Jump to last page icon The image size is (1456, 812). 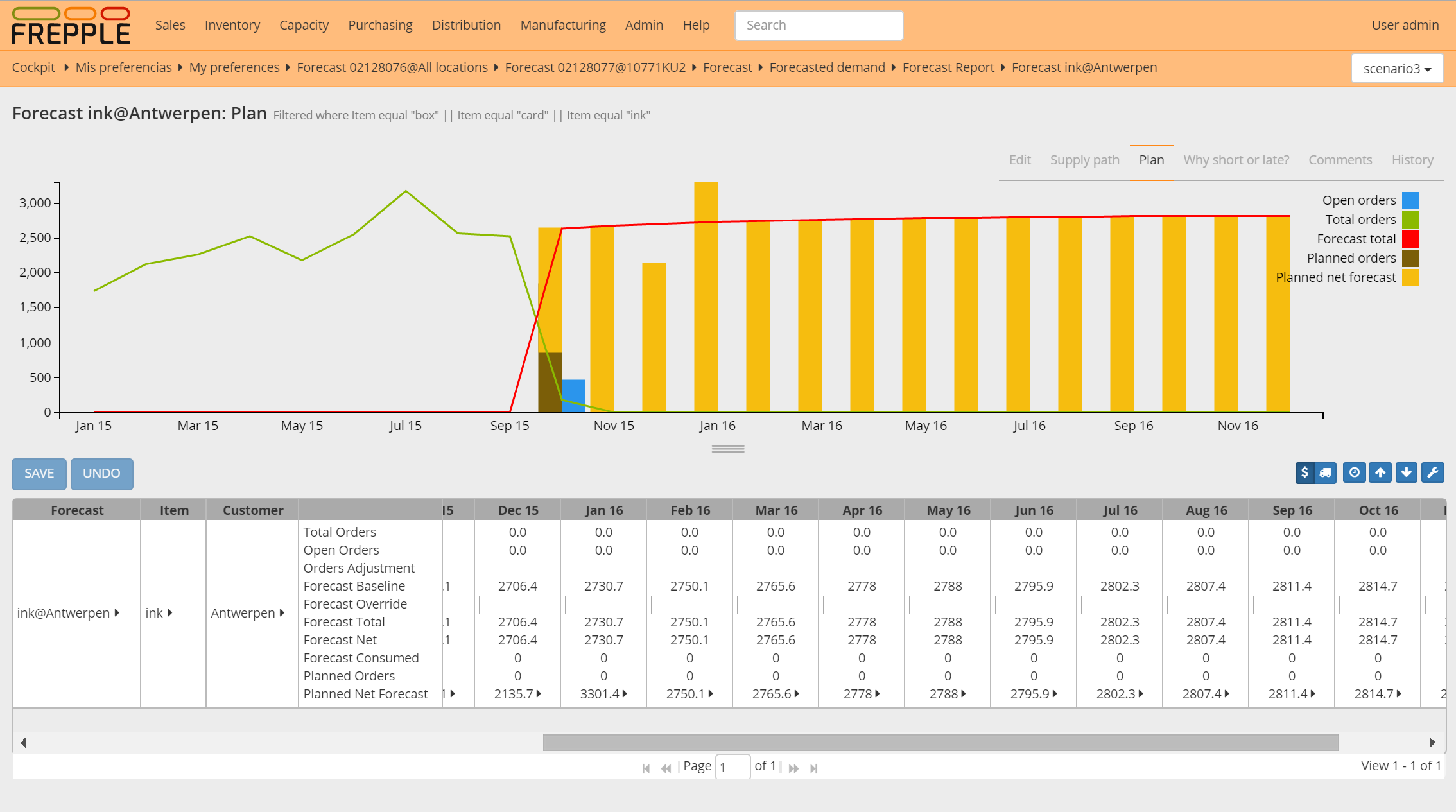click(x=813, y=768)
